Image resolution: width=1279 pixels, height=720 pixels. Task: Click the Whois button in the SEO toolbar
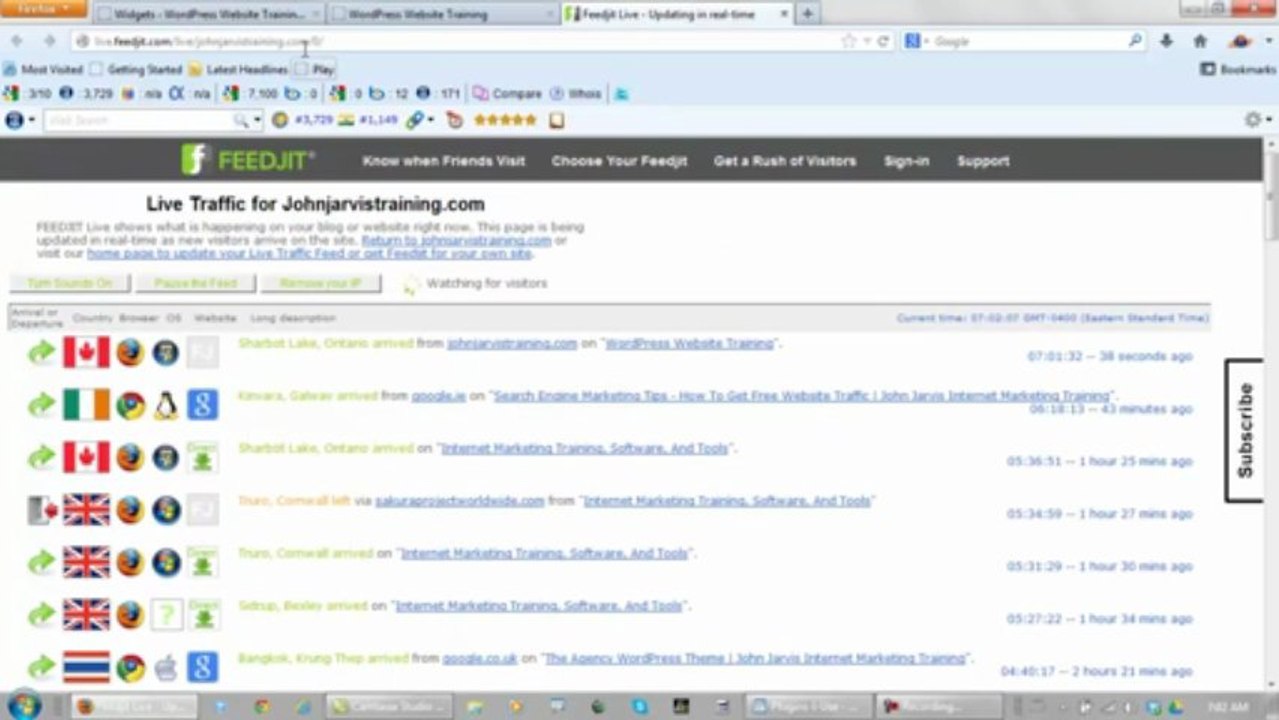pos(575,94)
